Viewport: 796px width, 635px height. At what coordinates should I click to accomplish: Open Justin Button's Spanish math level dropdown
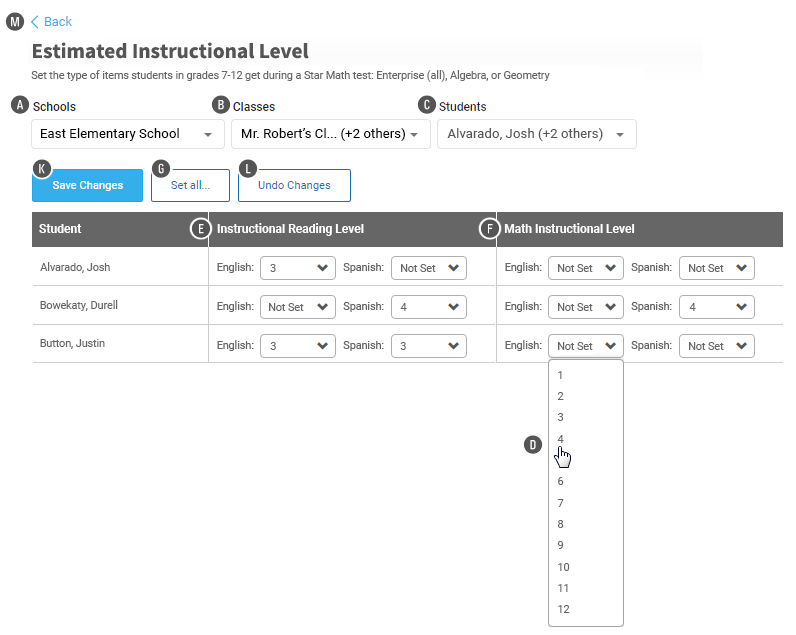click(x=716, y=346)
